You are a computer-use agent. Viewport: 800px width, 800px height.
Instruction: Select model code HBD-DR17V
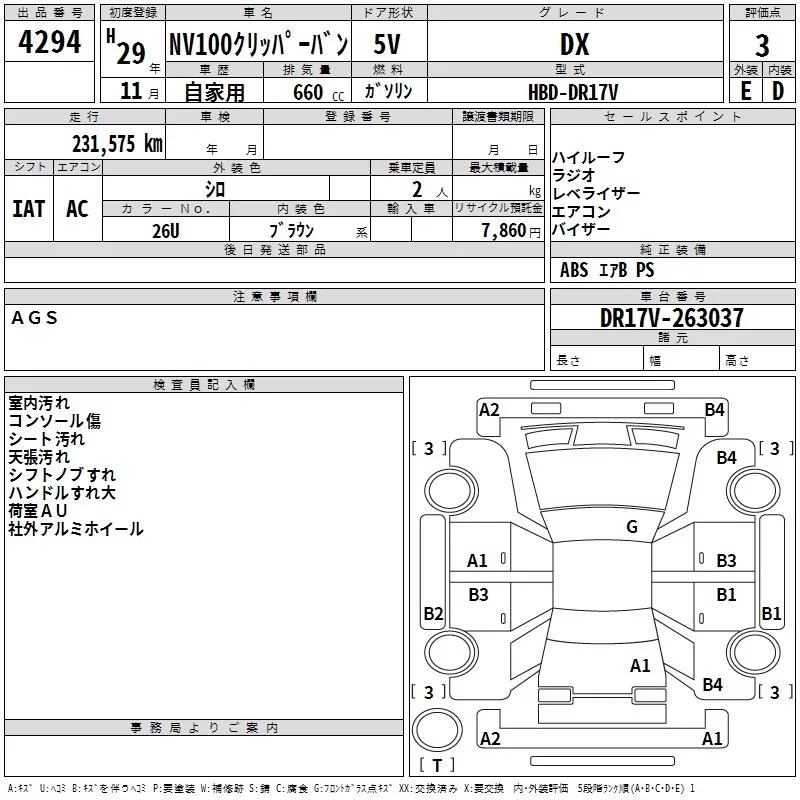573,92
